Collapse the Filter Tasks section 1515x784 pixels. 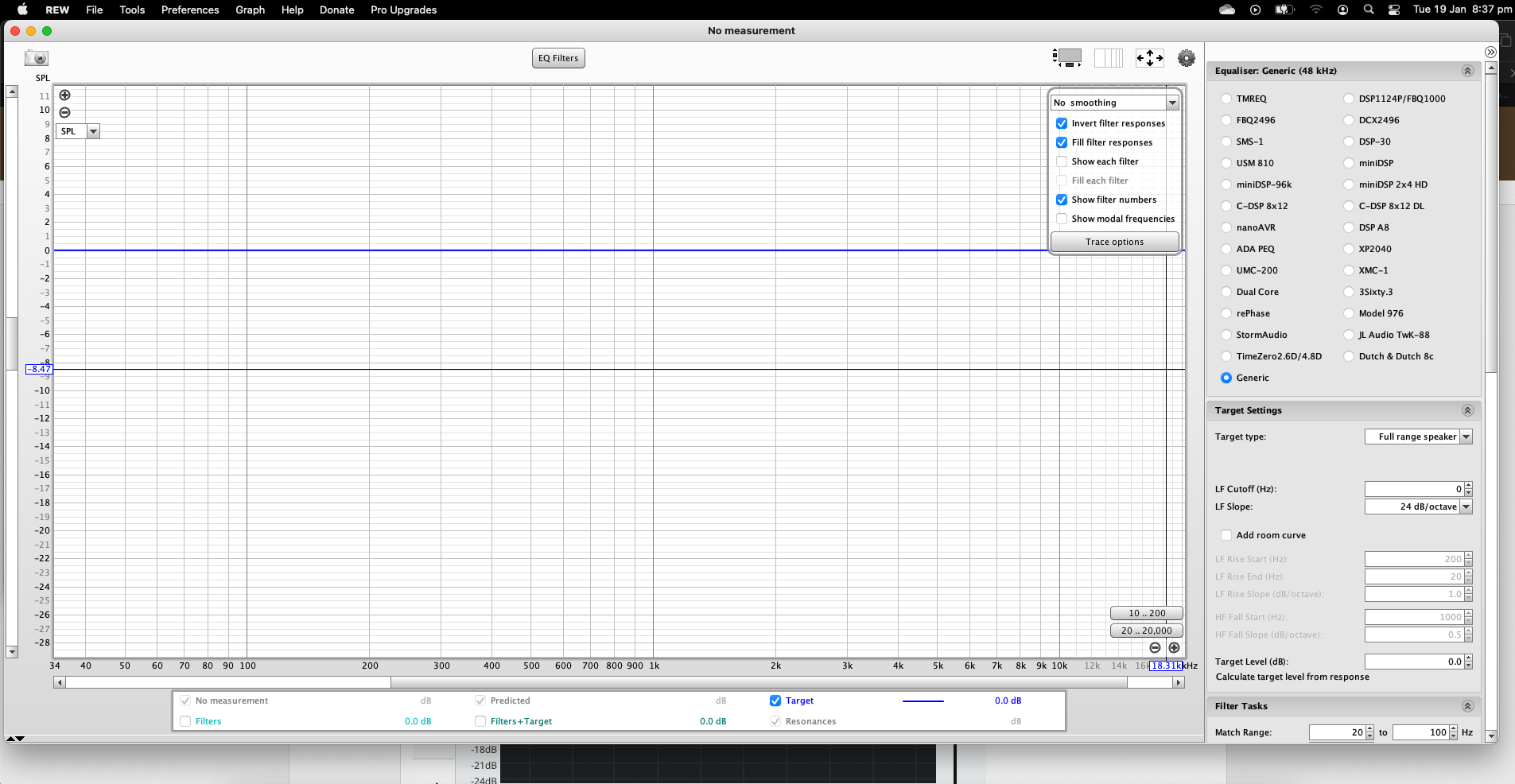pyautogui.click(x=1467, y=706)
